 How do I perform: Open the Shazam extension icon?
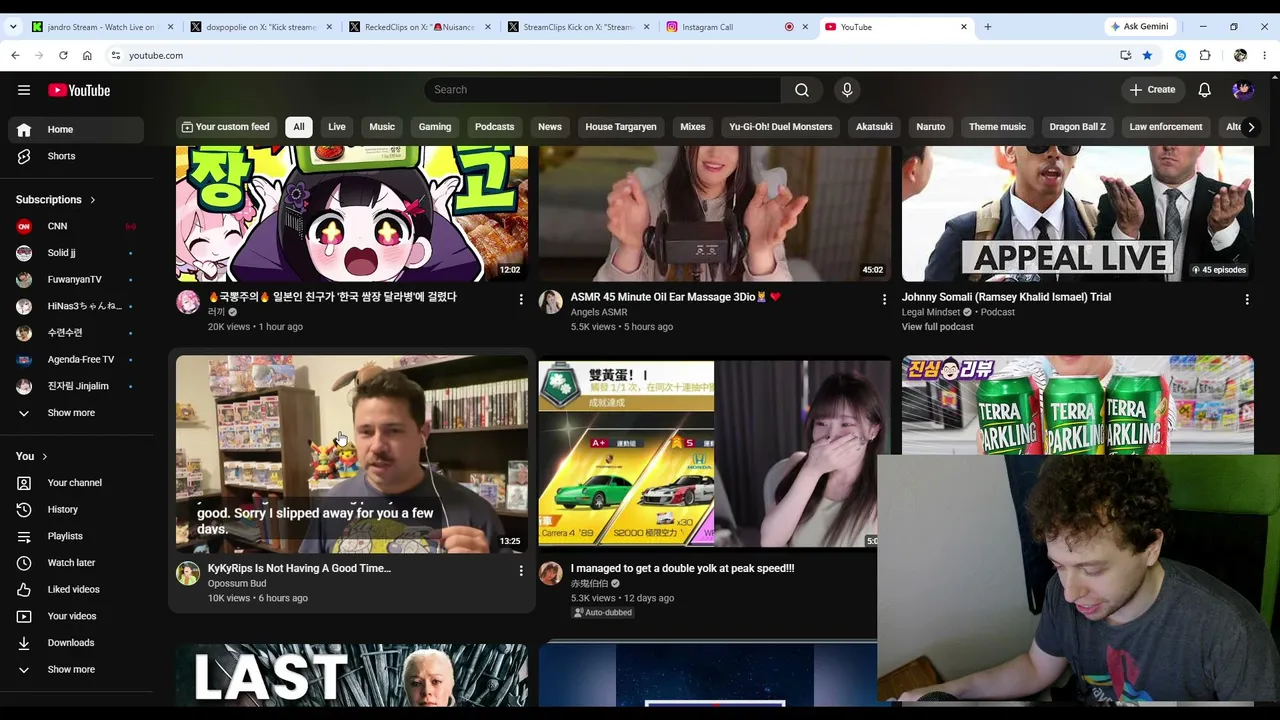1181,55
